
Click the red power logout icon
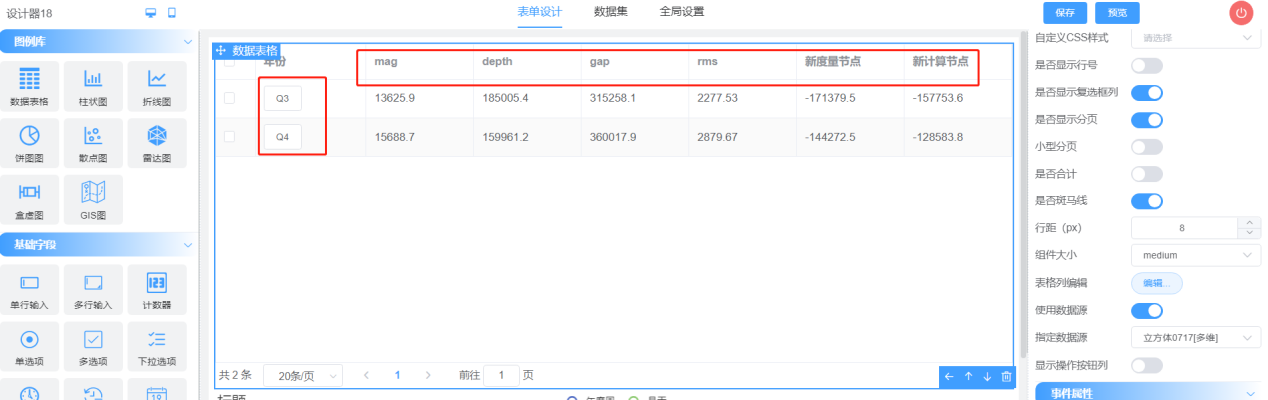tap(1241, 13)
